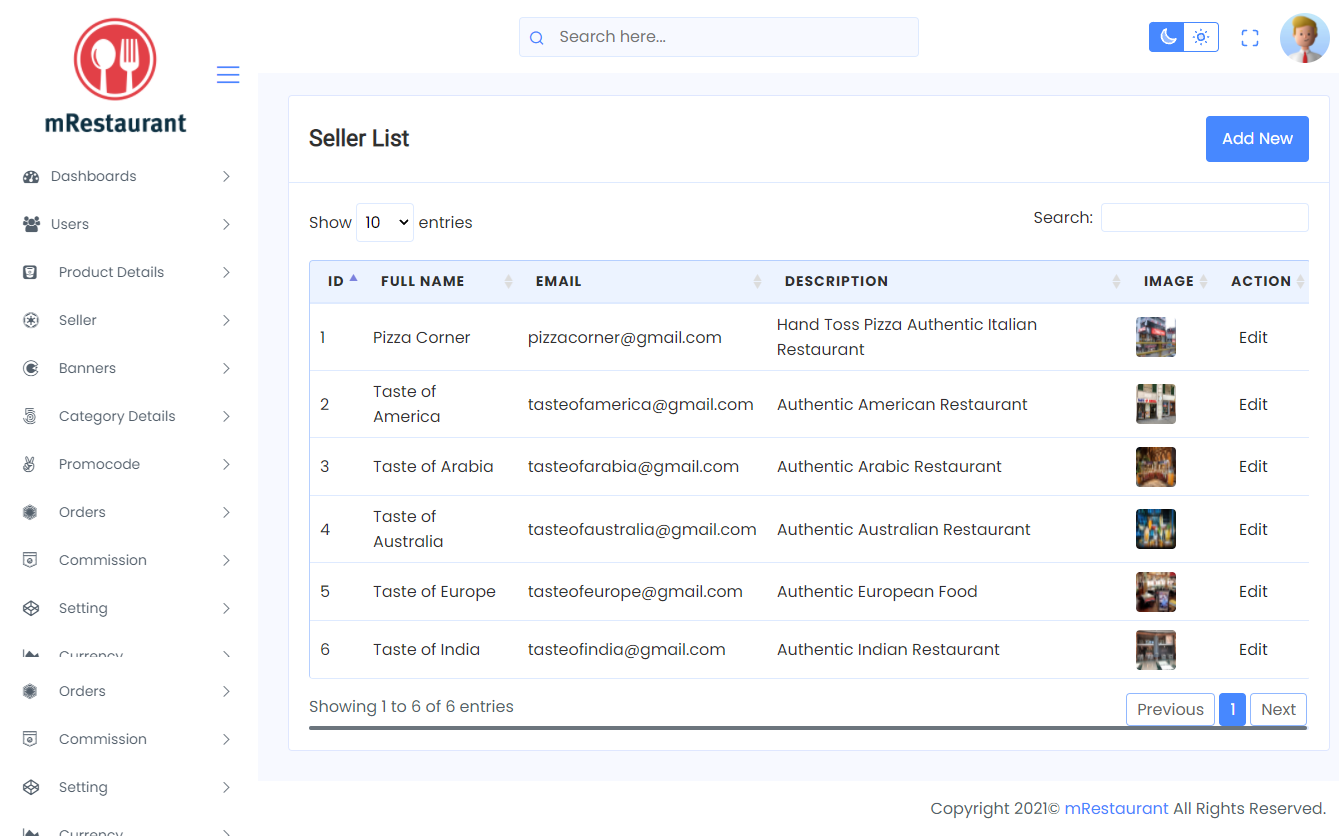This screenshot has height=836, width=1339.
Task: Click the Add New button
Action: [x=1257, y=139]
